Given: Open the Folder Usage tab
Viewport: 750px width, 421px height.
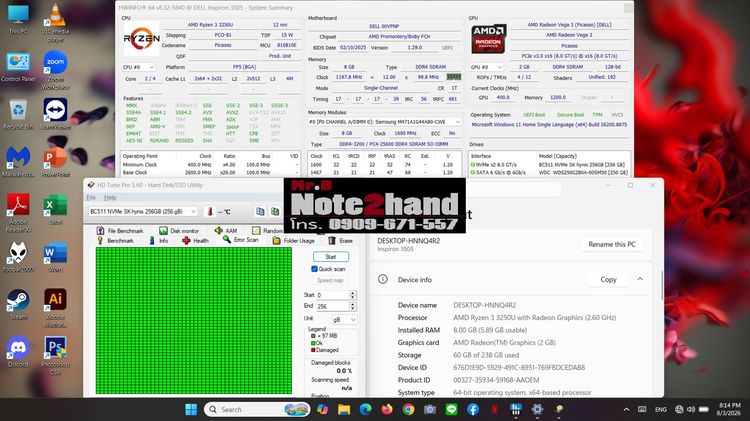Looking at the screenshot, I should [294, 241].
